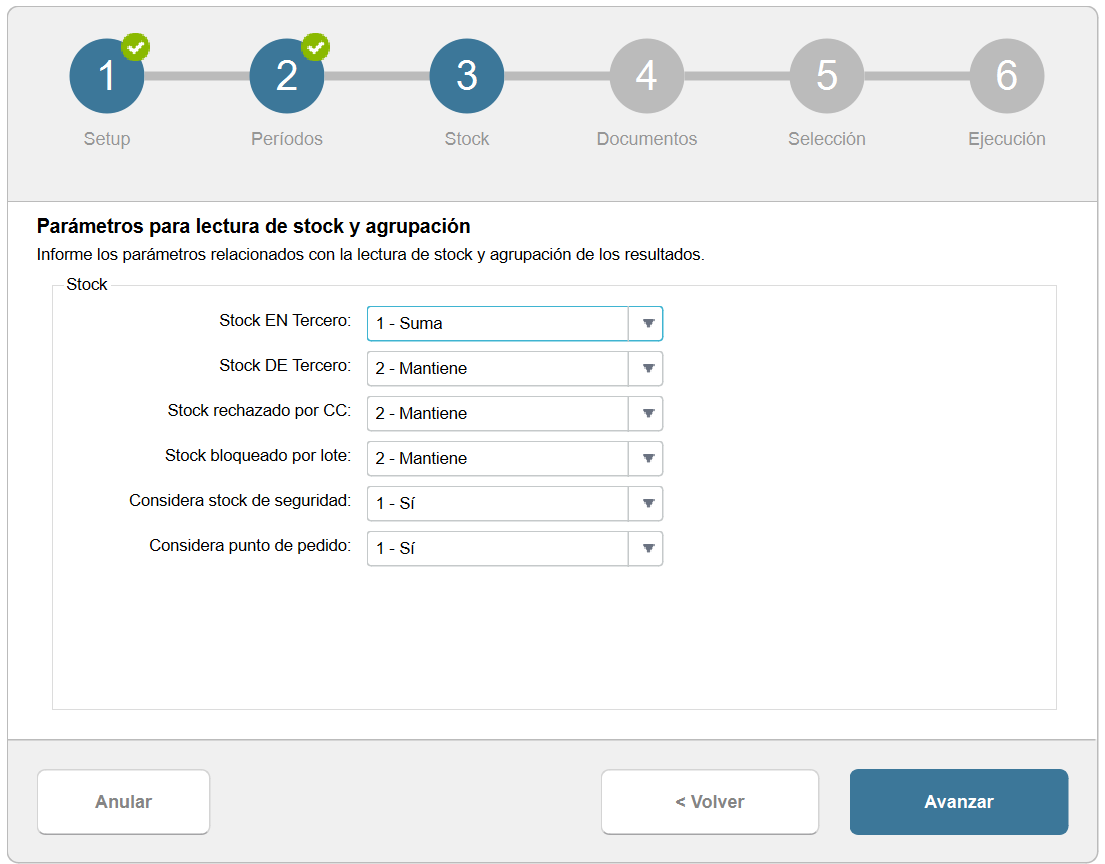Expand the Stock bloqueado por lote dropdown arrow
The width and height of the screenshot is (1105, 864).
point(646,459)
